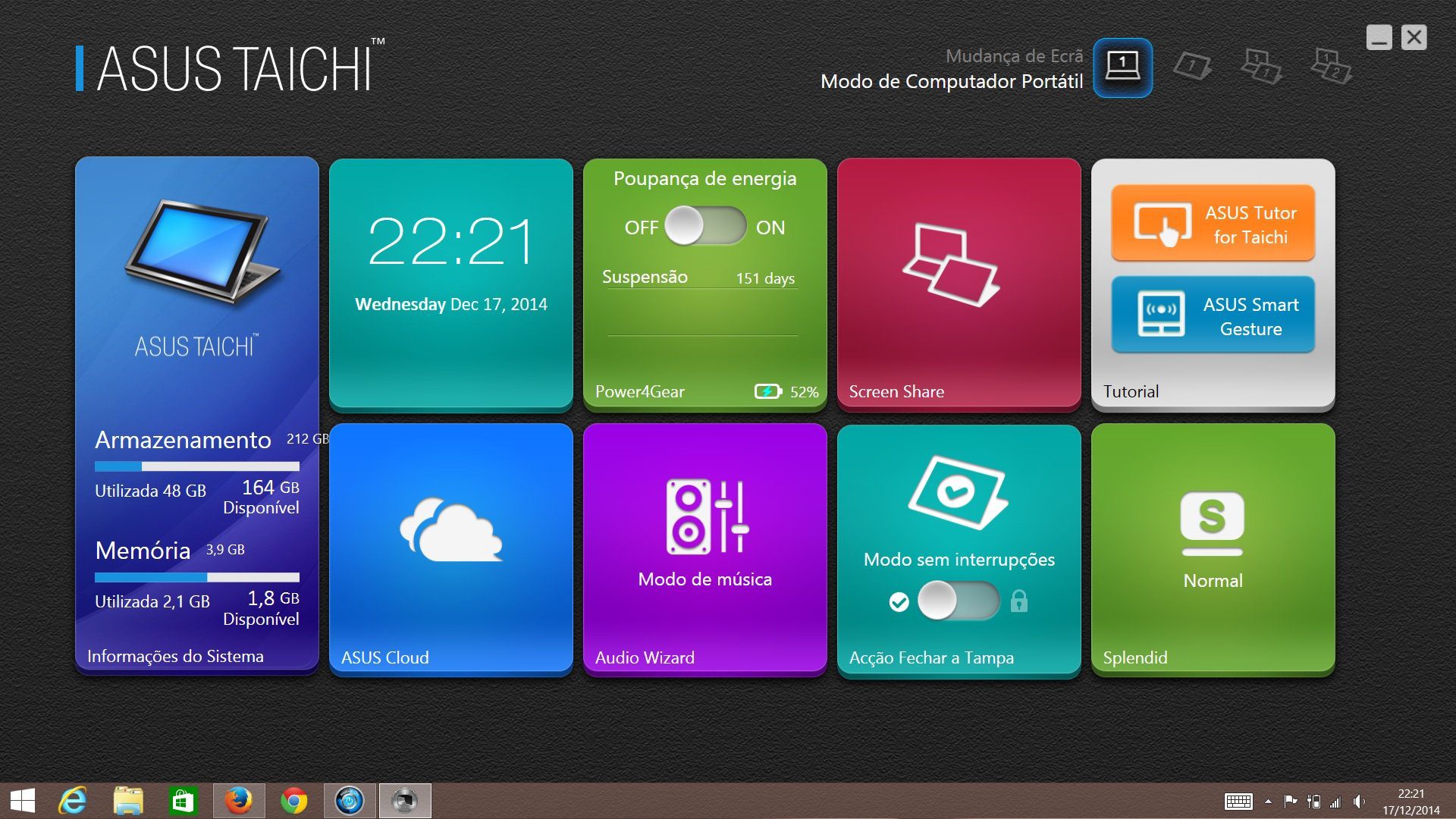The width and height of the screenshot is (1456, 819).
Task: Click the Armazenamento usage bar
Action: [x=197, y=466]
